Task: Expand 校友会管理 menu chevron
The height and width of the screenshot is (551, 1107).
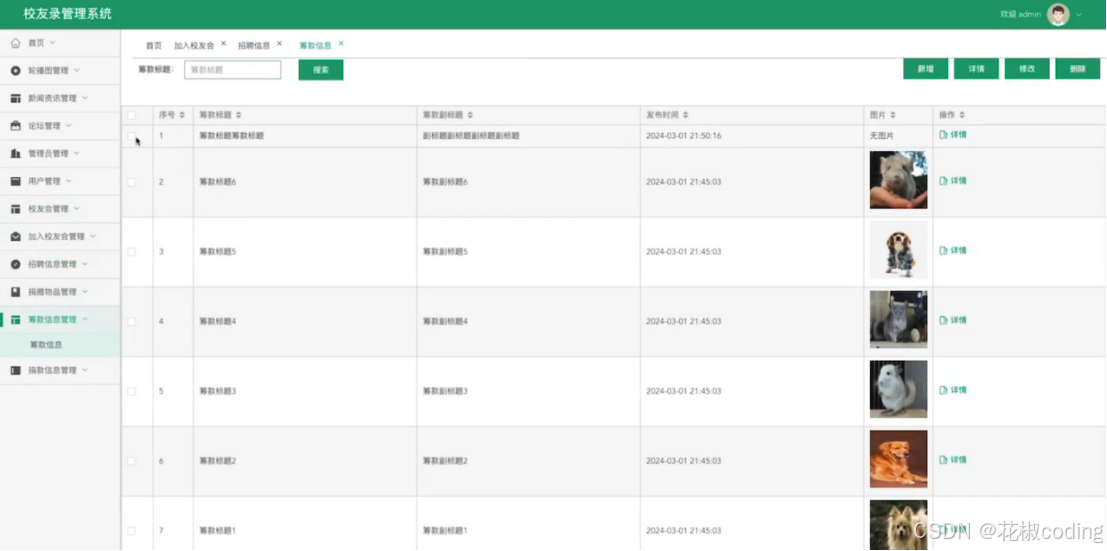Action: click(x=76, y=209)
